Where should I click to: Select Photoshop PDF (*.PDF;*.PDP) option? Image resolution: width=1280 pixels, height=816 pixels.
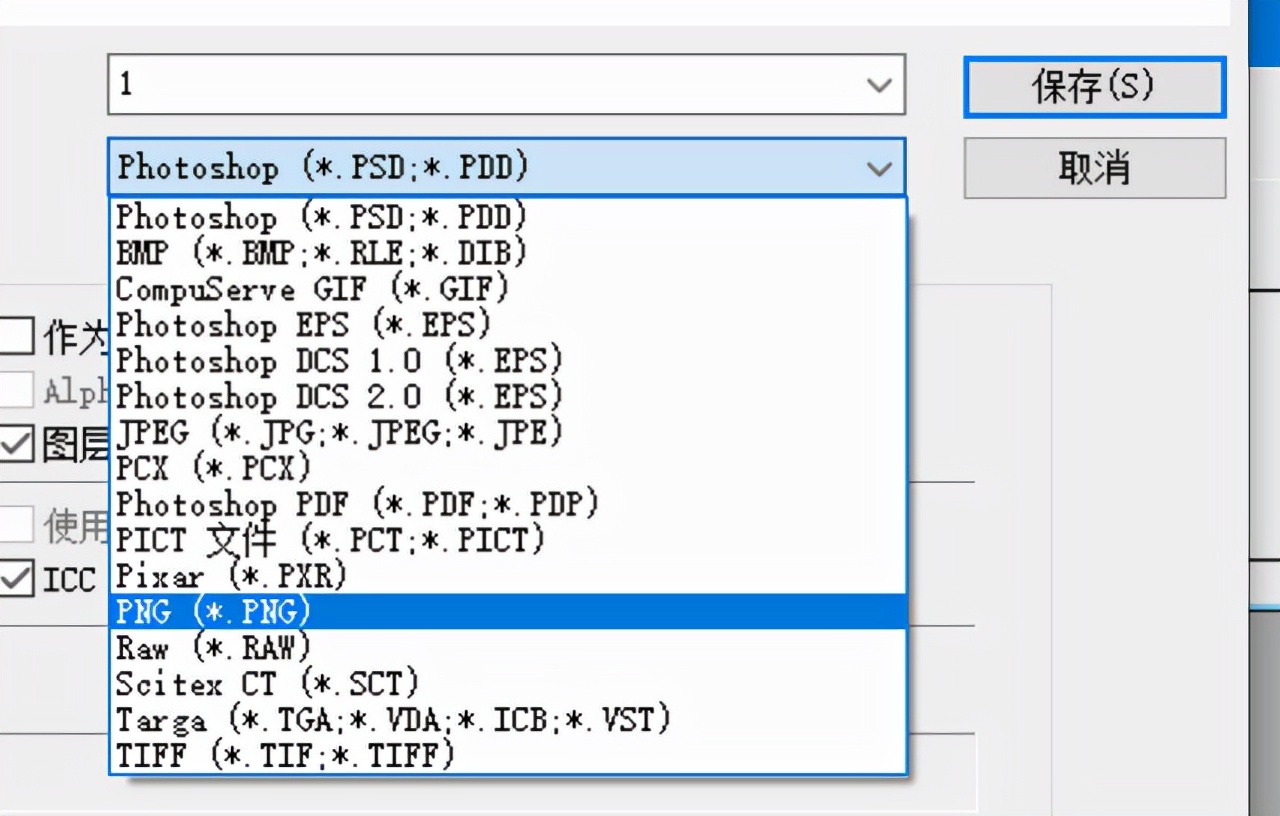coord(508,503)
